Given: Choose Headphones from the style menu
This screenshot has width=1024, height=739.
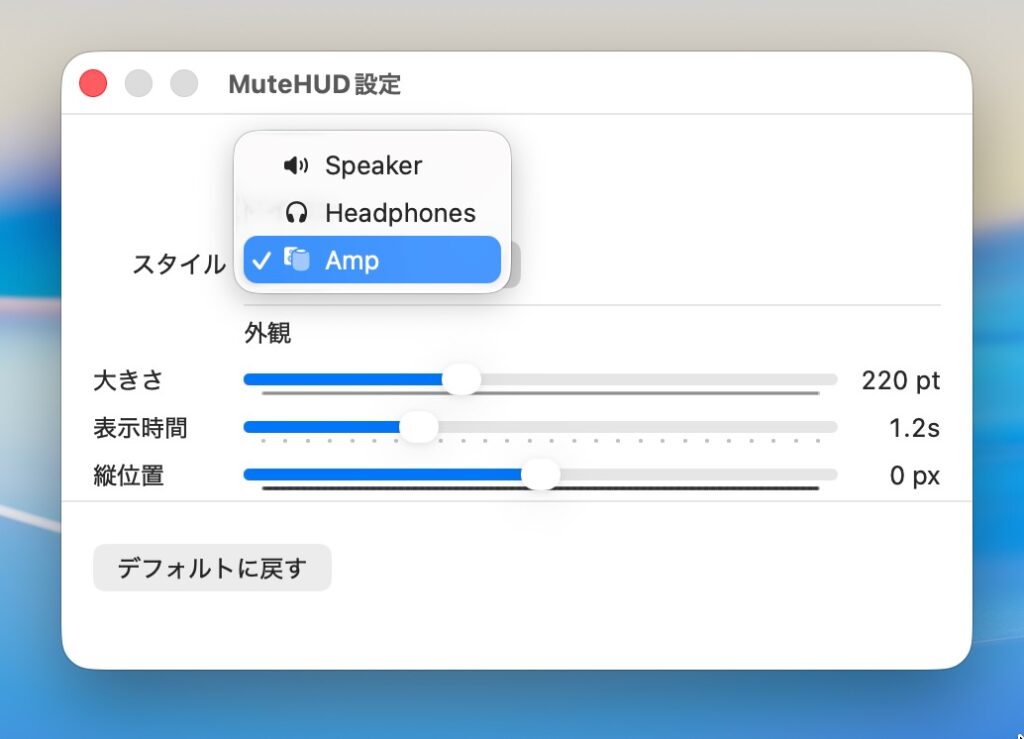Looking at the screenshot, I should click(400, 213).
